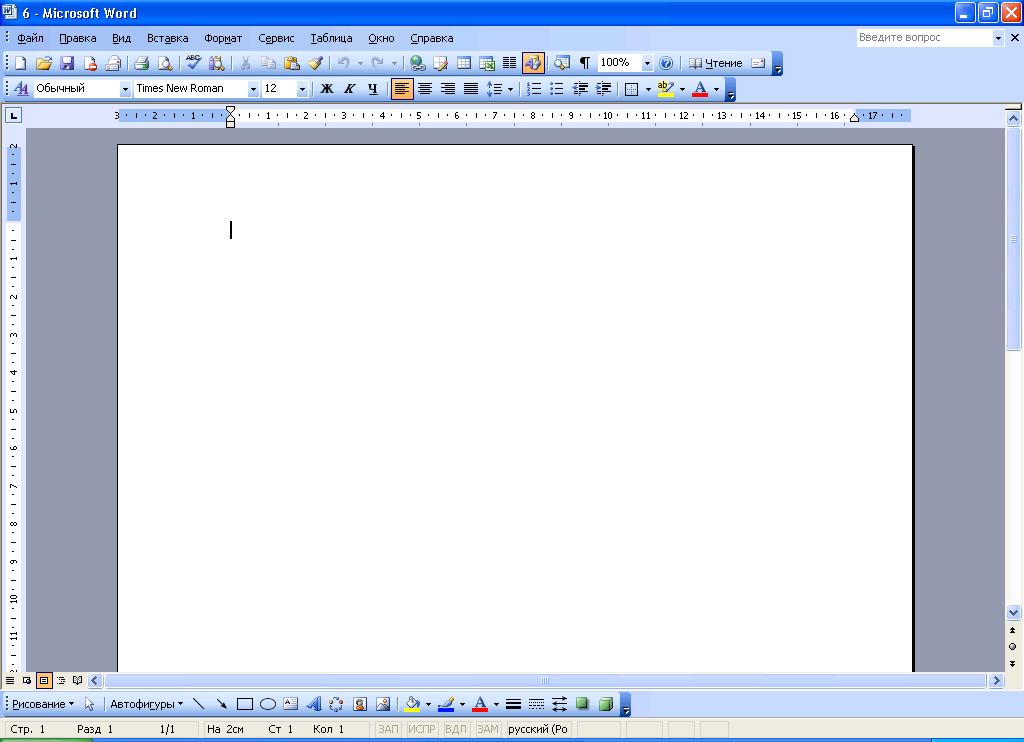Insert picture from file icon
1024x742 pixels.
383,704
